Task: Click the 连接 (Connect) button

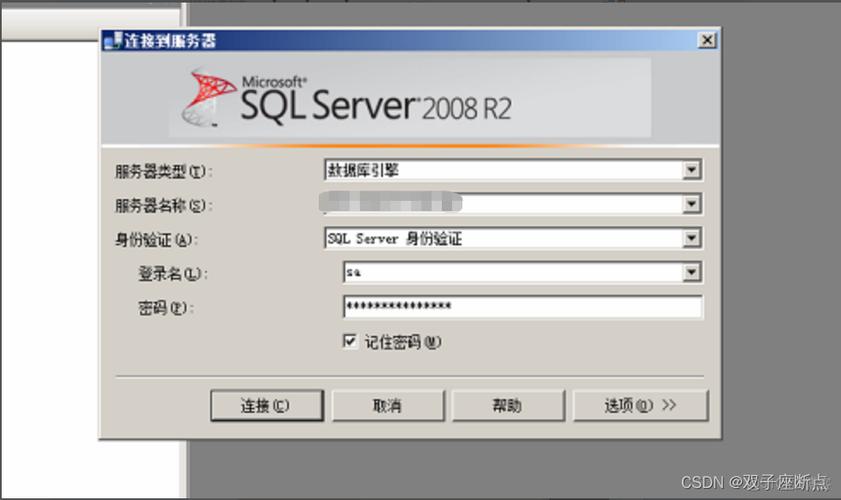Action: [x=267, y=406]
